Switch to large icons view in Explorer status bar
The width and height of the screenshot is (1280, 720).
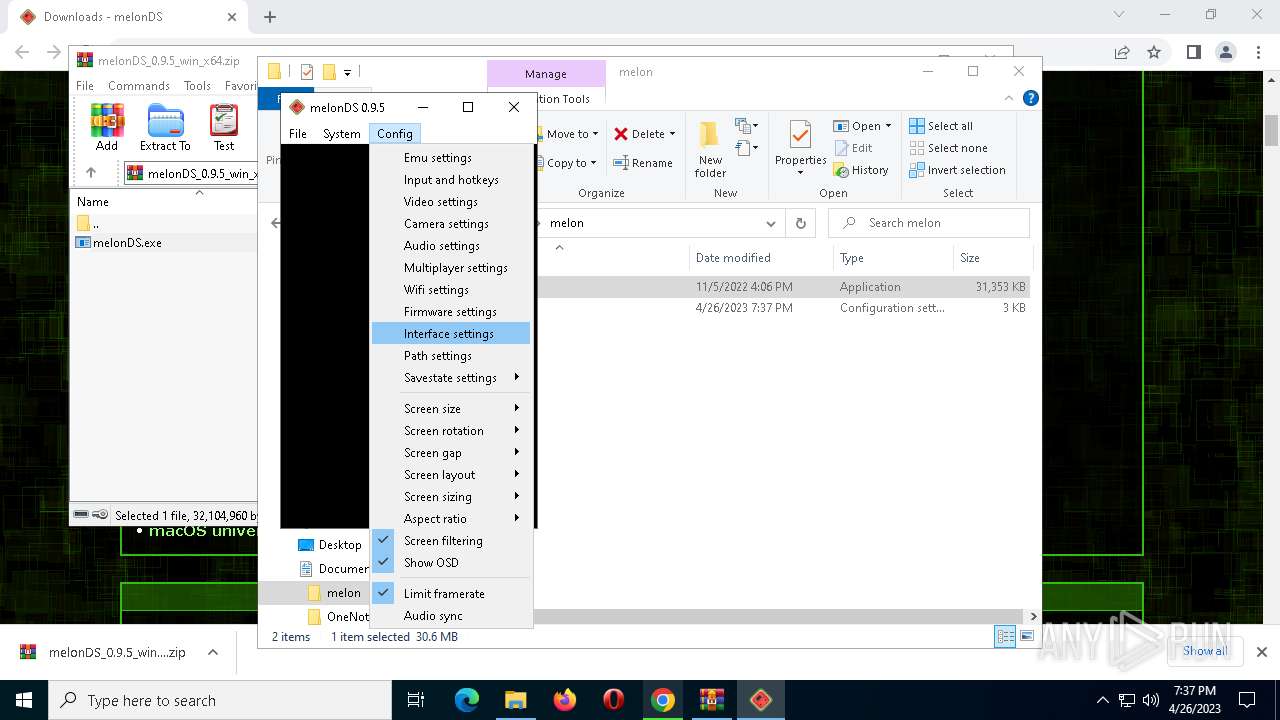[1026, 637]
